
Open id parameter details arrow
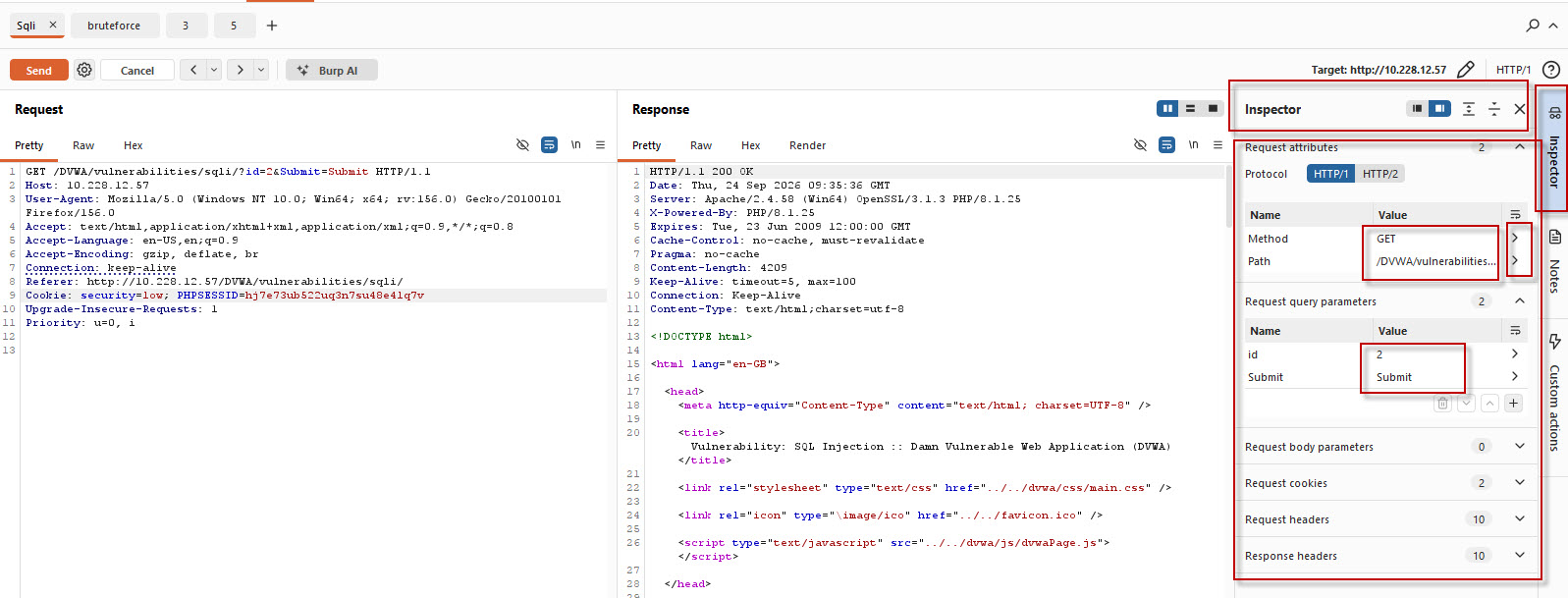[1515, 354]
